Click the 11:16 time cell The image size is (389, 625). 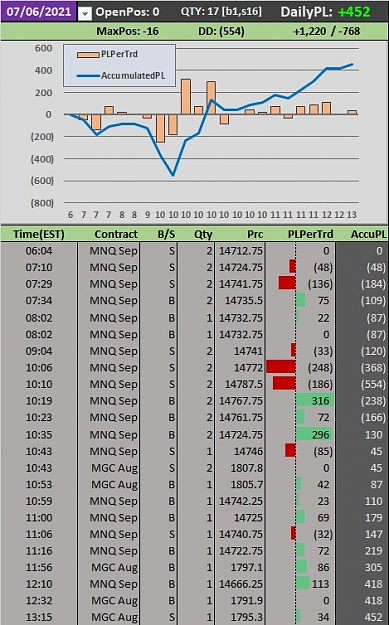click(x=39, y=551)
